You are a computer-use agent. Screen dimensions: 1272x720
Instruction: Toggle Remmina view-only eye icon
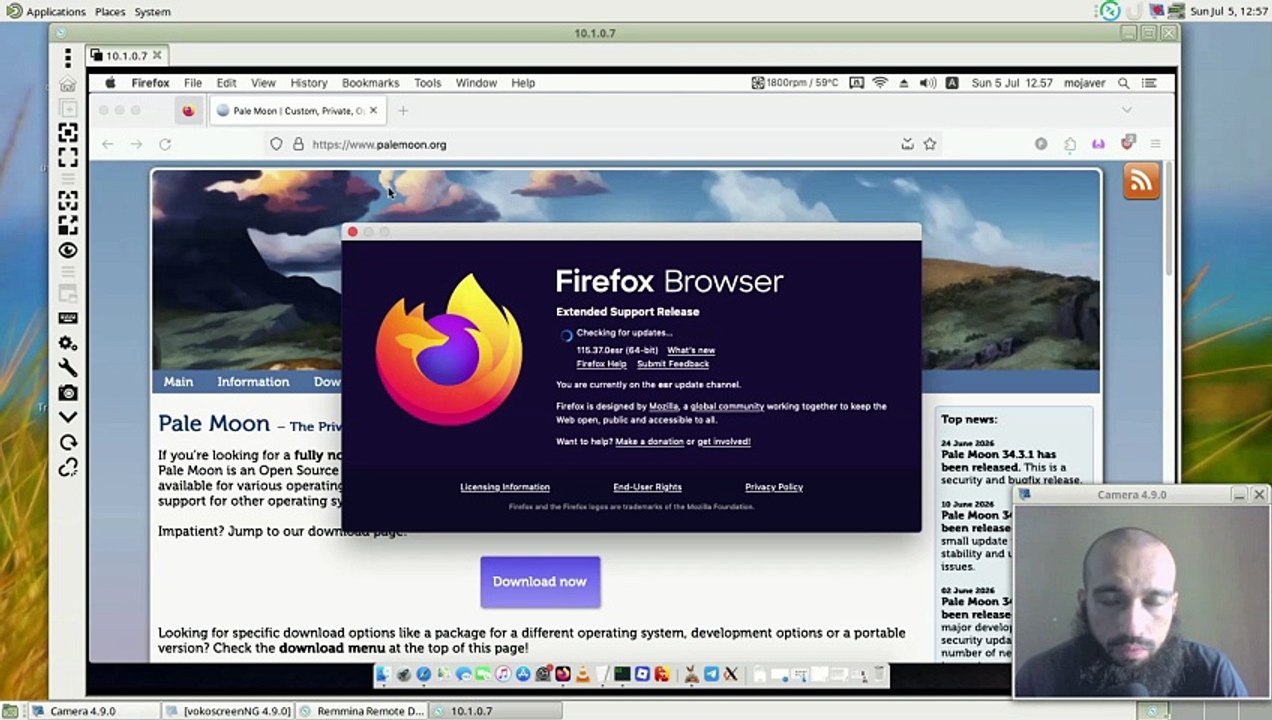pyautogui.click(x=68, y=251)
